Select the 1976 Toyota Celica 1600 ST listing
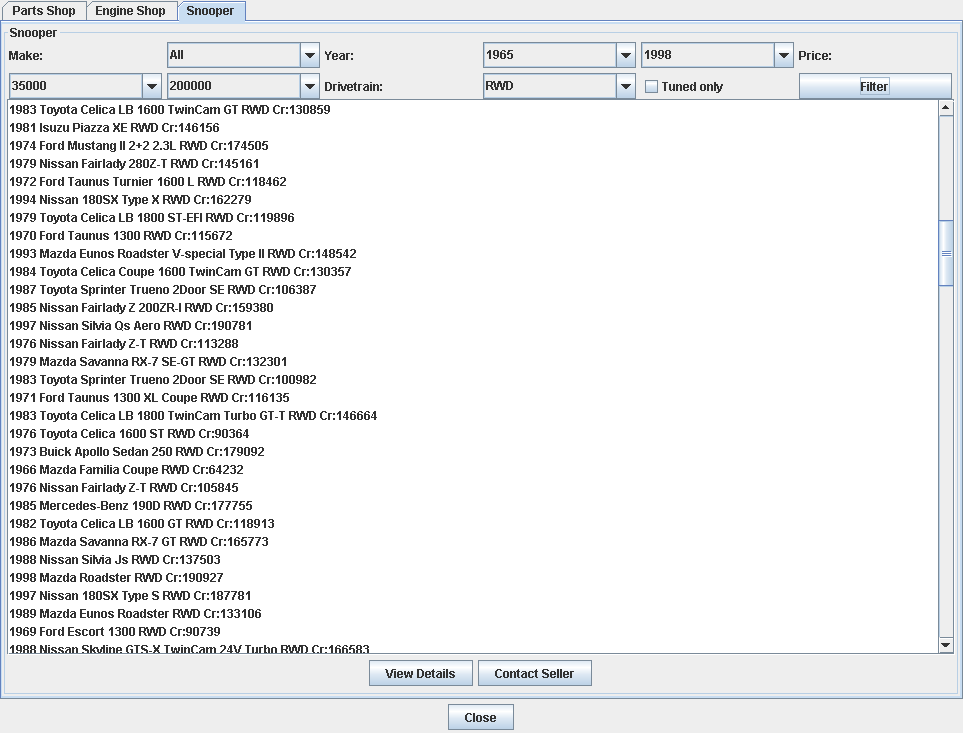963x733 pixels. point(473,434)
